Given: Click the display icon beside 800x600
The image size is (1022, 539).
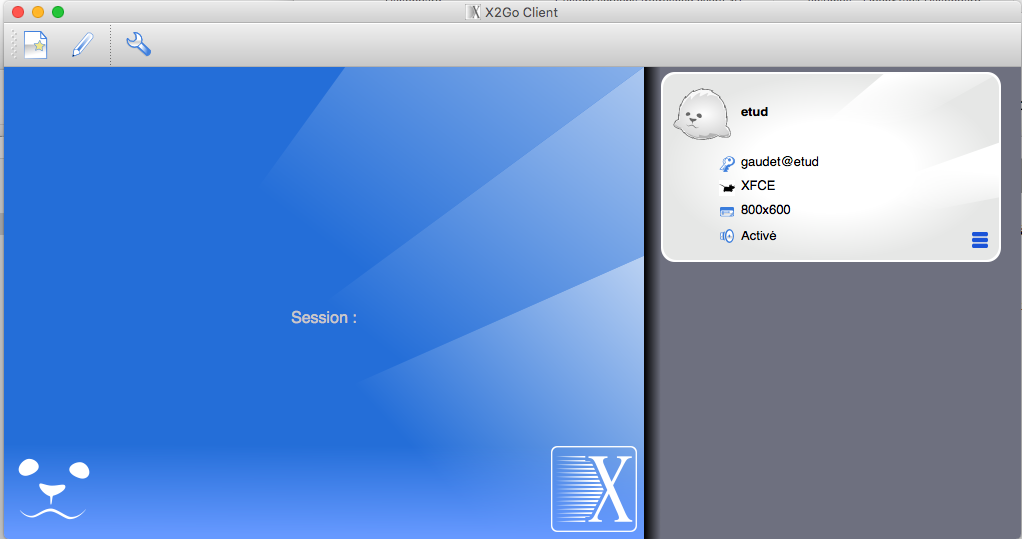Looking at the screenshot, I should point(727,211).
